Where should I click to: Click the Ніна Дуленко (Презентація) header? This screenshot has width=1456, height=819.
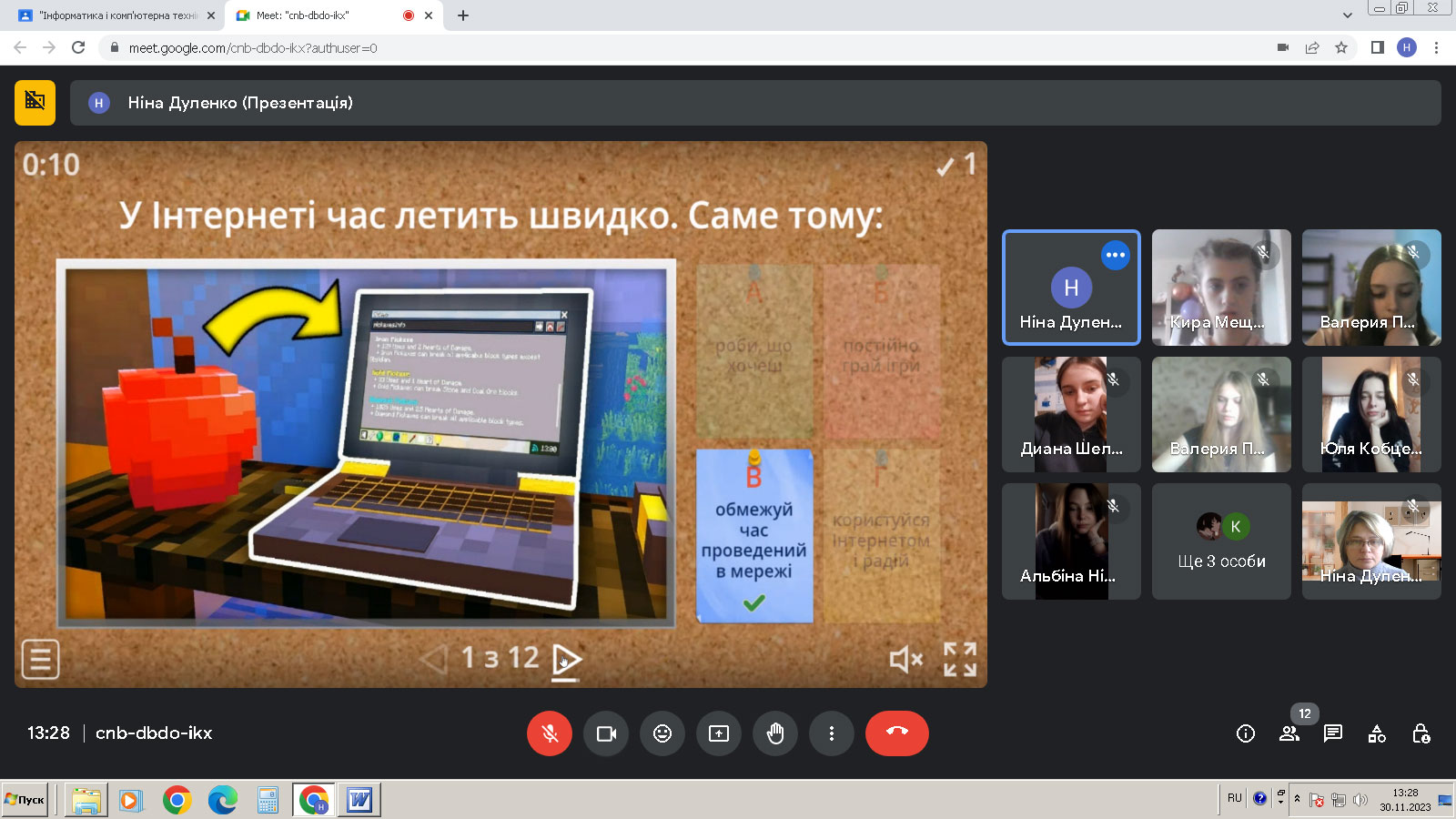755,103
